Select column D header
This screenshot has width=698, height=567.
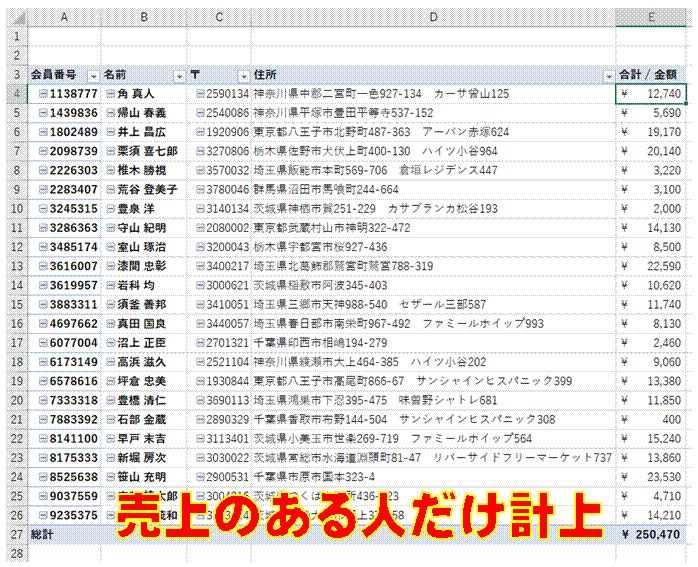tap(433, 17)
